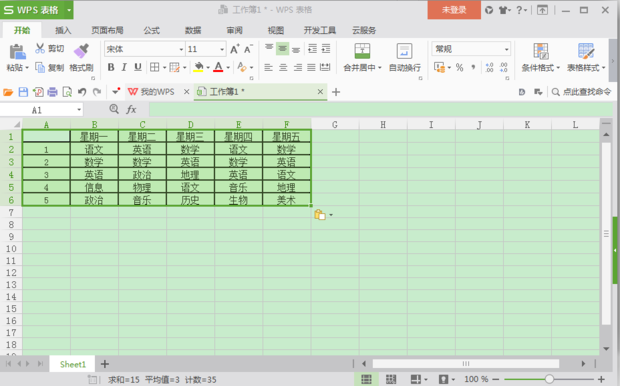
Task: Apply the red font color
Action: point(218,67)
